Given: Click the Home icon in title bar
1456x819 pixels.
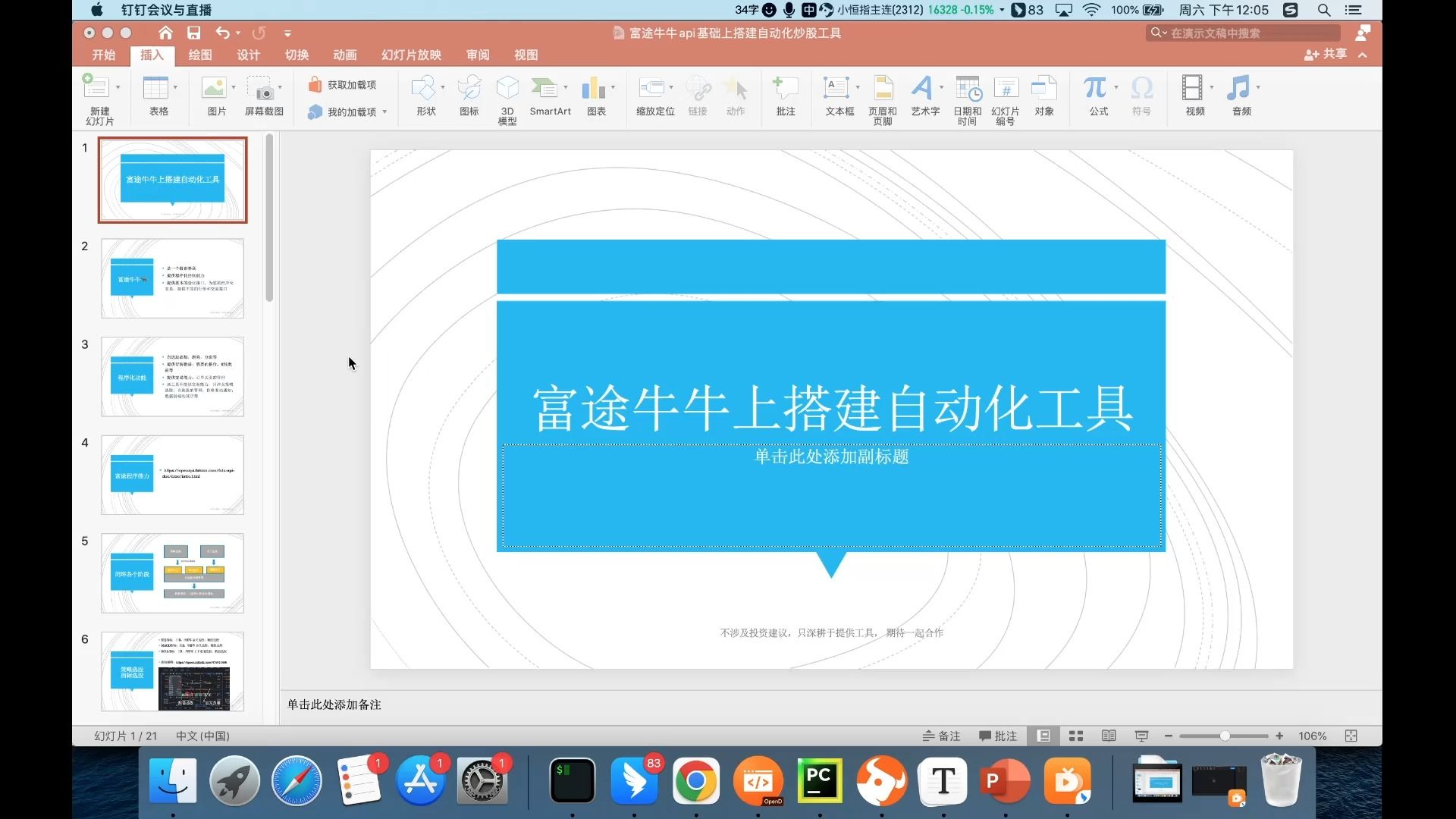Looking at the screenshot, I should pyautogui.click(x=165, y=33).
